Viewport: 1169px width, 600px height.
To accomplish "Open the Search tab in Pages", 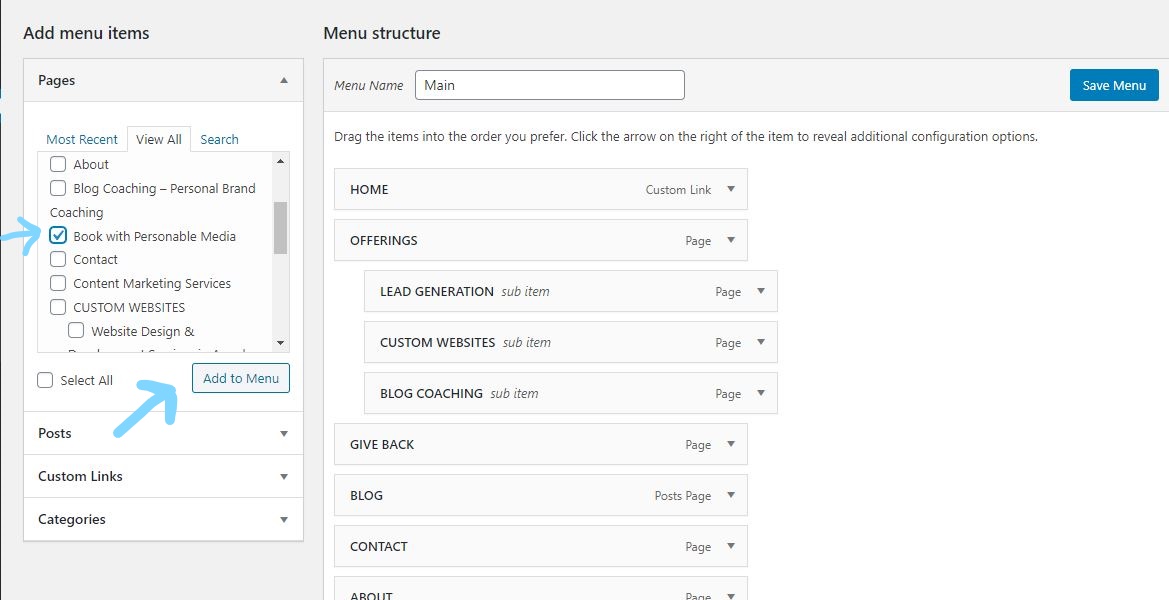I will (x=219, y=139).
